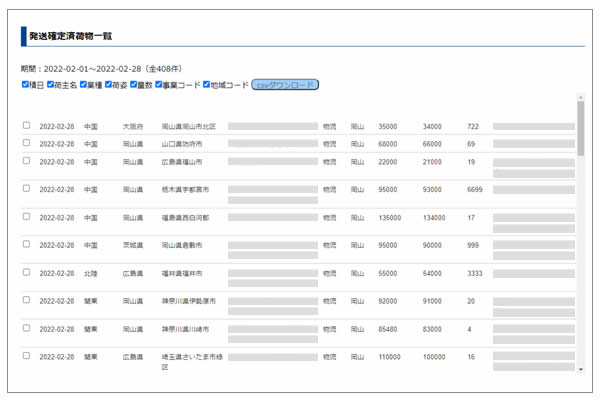600x400 pixels.
Task: Select the 神奈川県川崎市 row checkbox
Action: [27, 327]
